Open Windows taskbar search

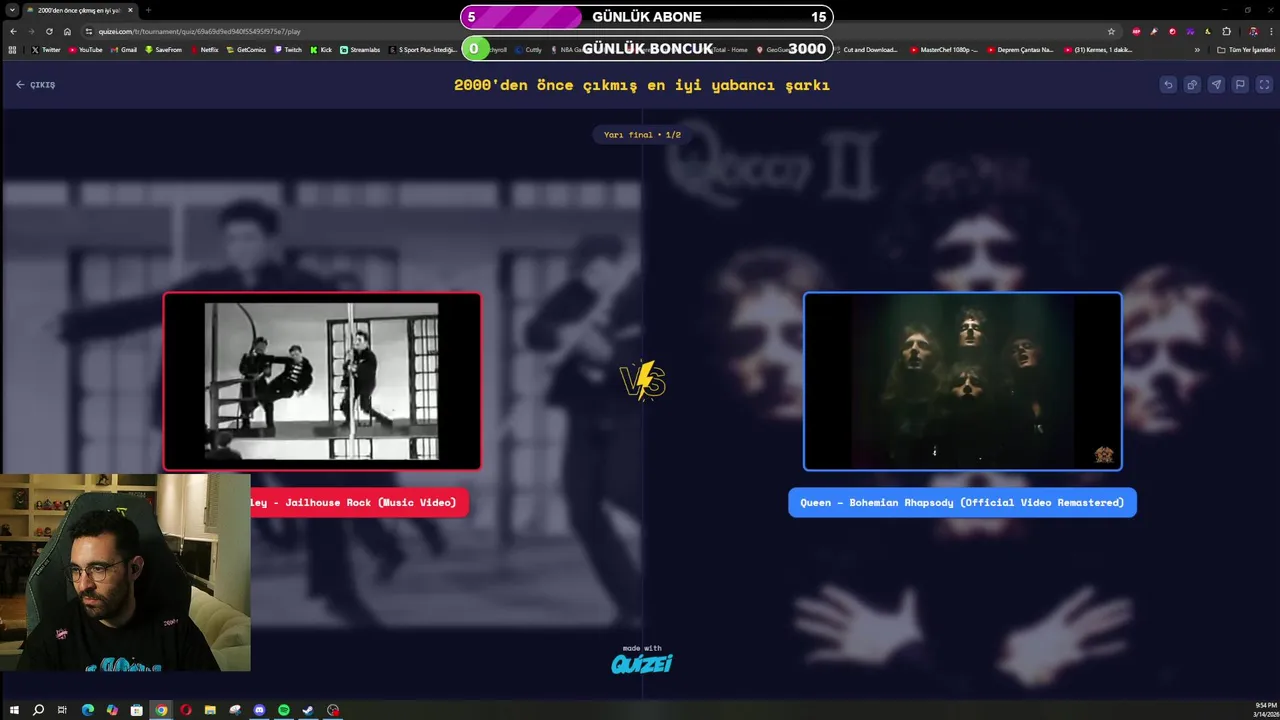click(x=38, y=710)
